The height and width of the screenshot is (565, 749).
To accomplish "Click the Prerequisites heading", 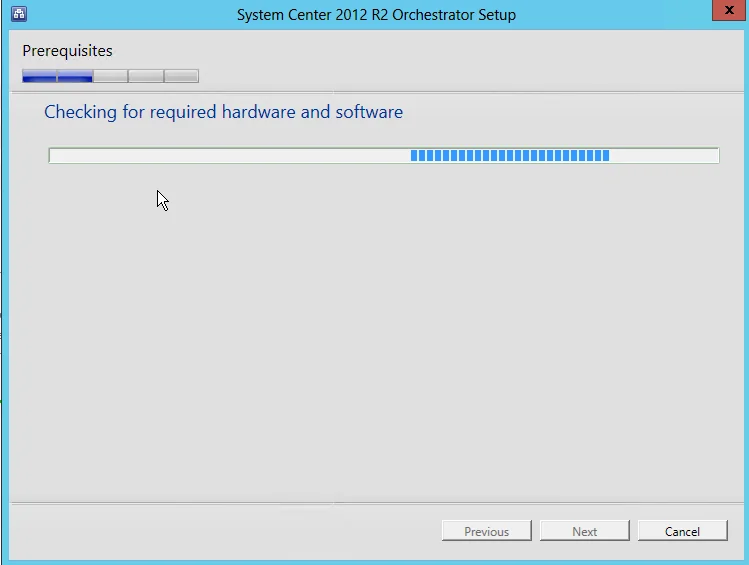I will (x=67, y=51).
